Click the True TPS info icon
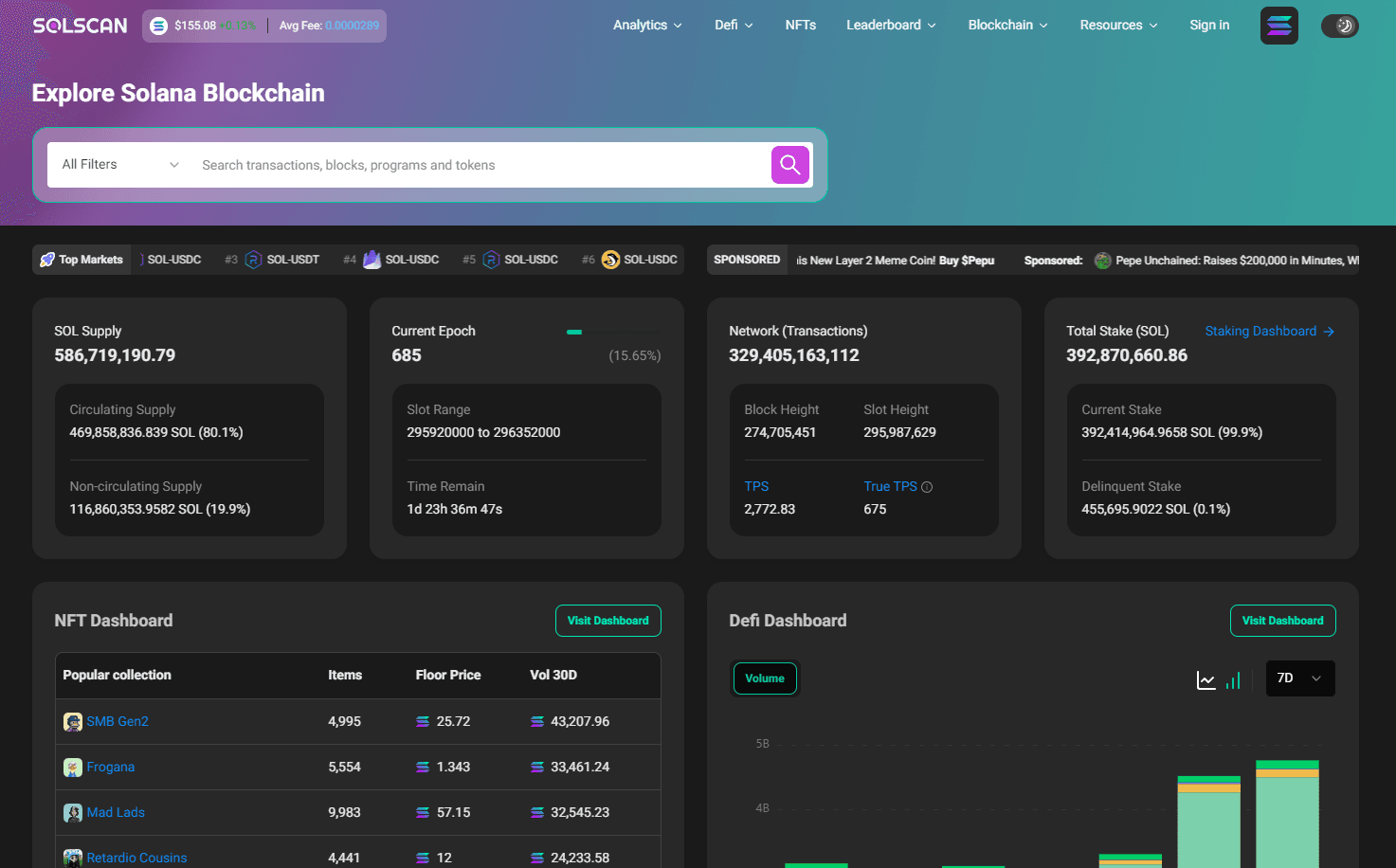 [x=927, y=487]
